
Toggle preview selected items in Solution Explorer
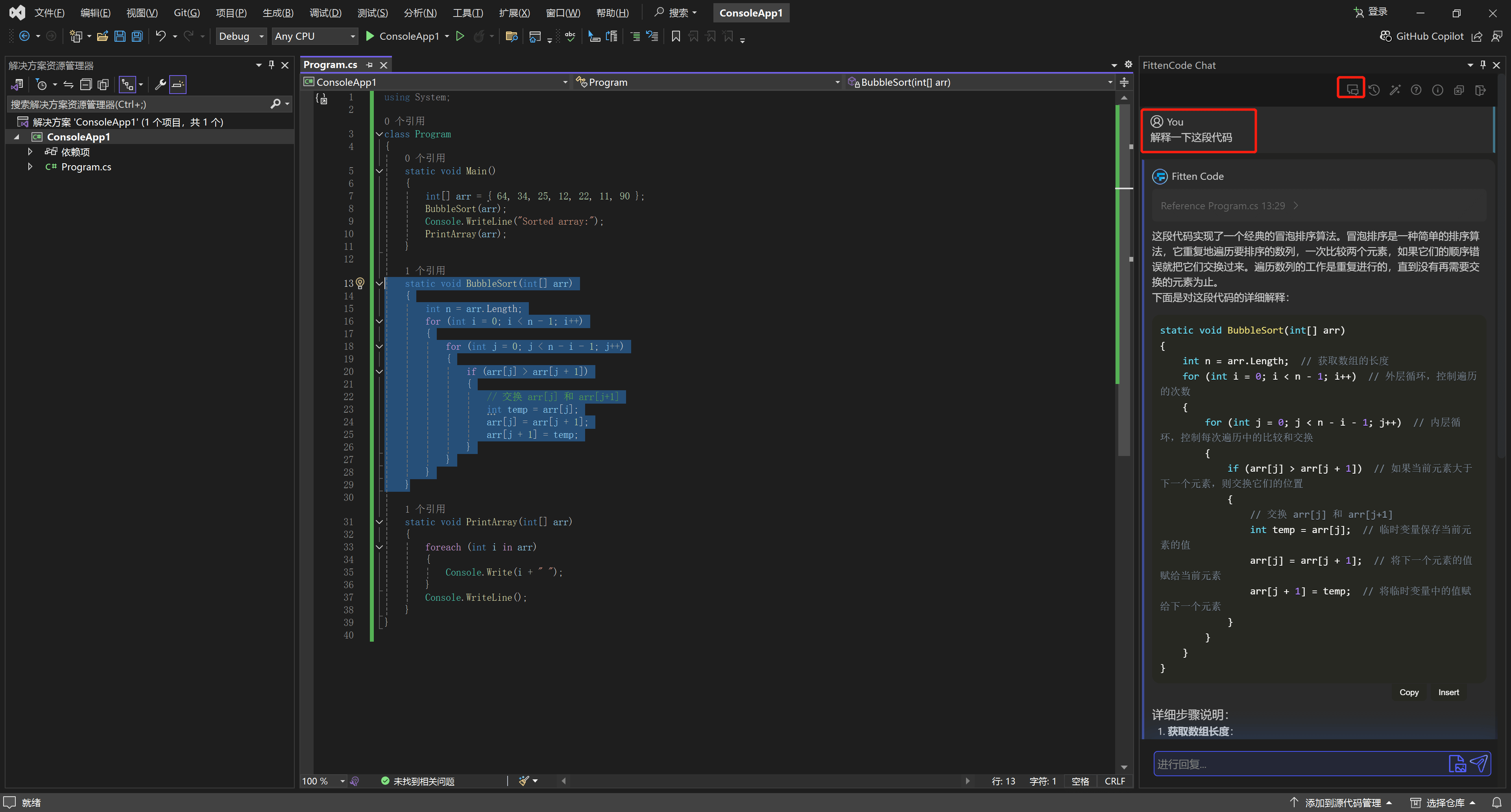[178, 85]
